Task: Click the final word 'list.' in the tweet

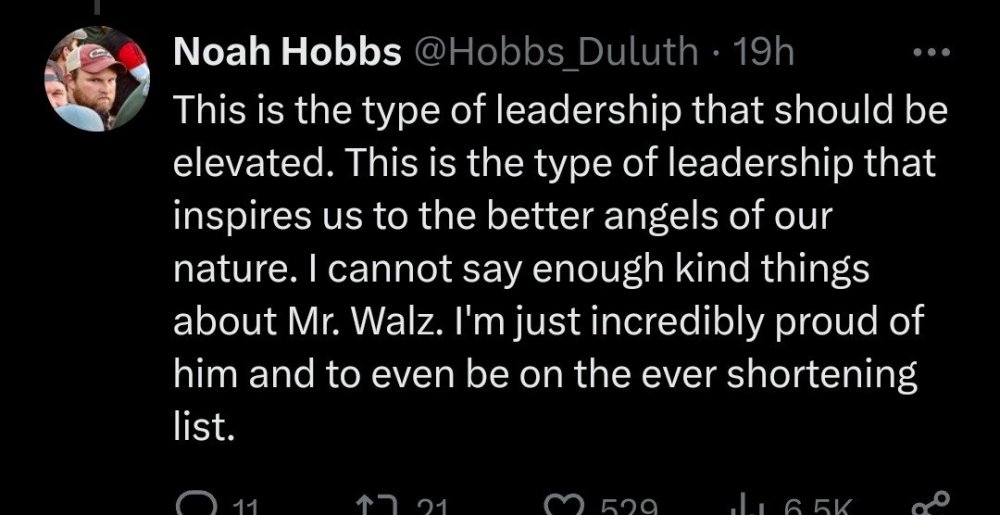Action: [204, 428]
